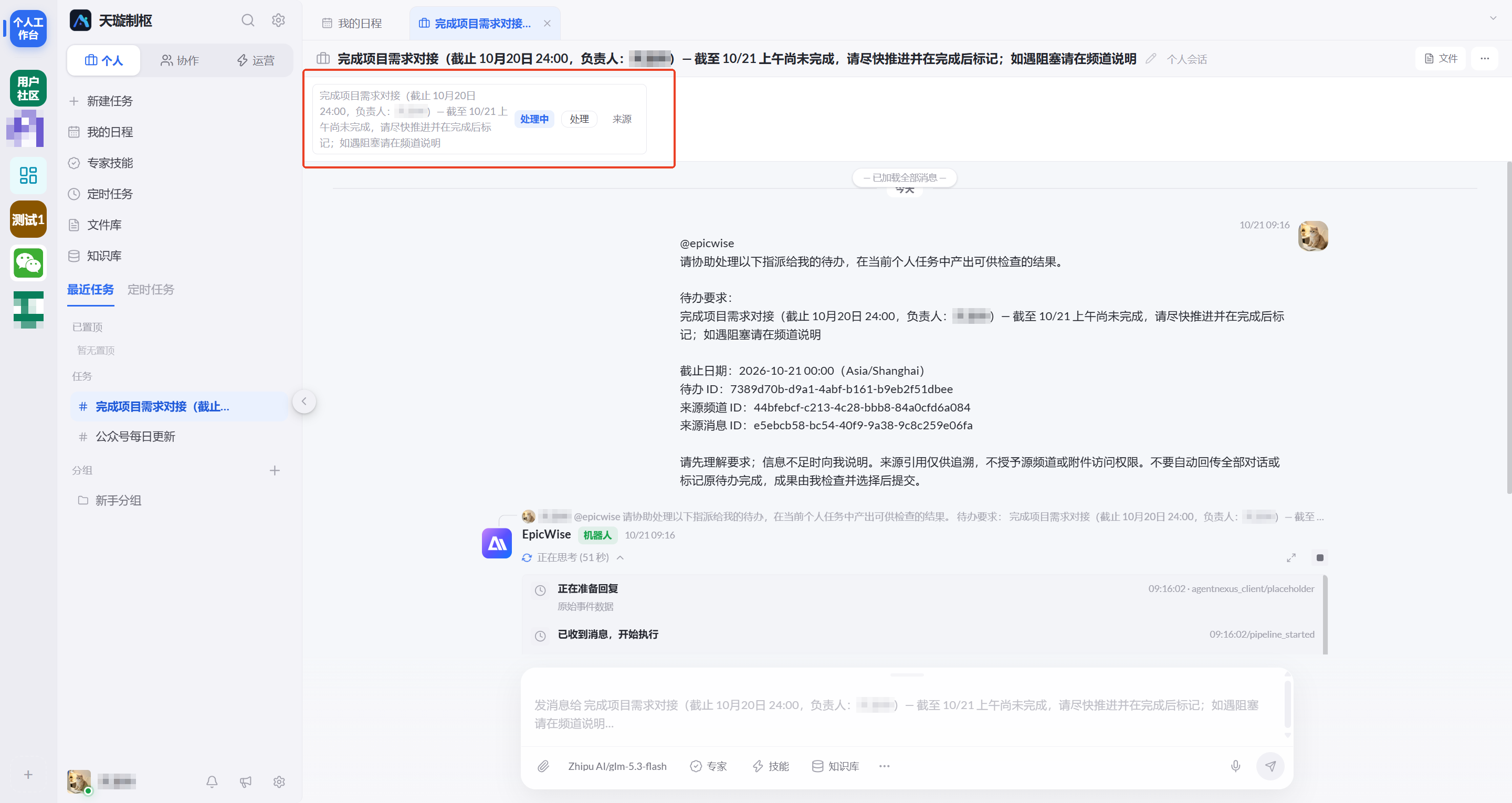Switch to the 我的日程 top tab
Image resolution: width=1512 pixels, height=803 pixels.
tap(352, 24)
